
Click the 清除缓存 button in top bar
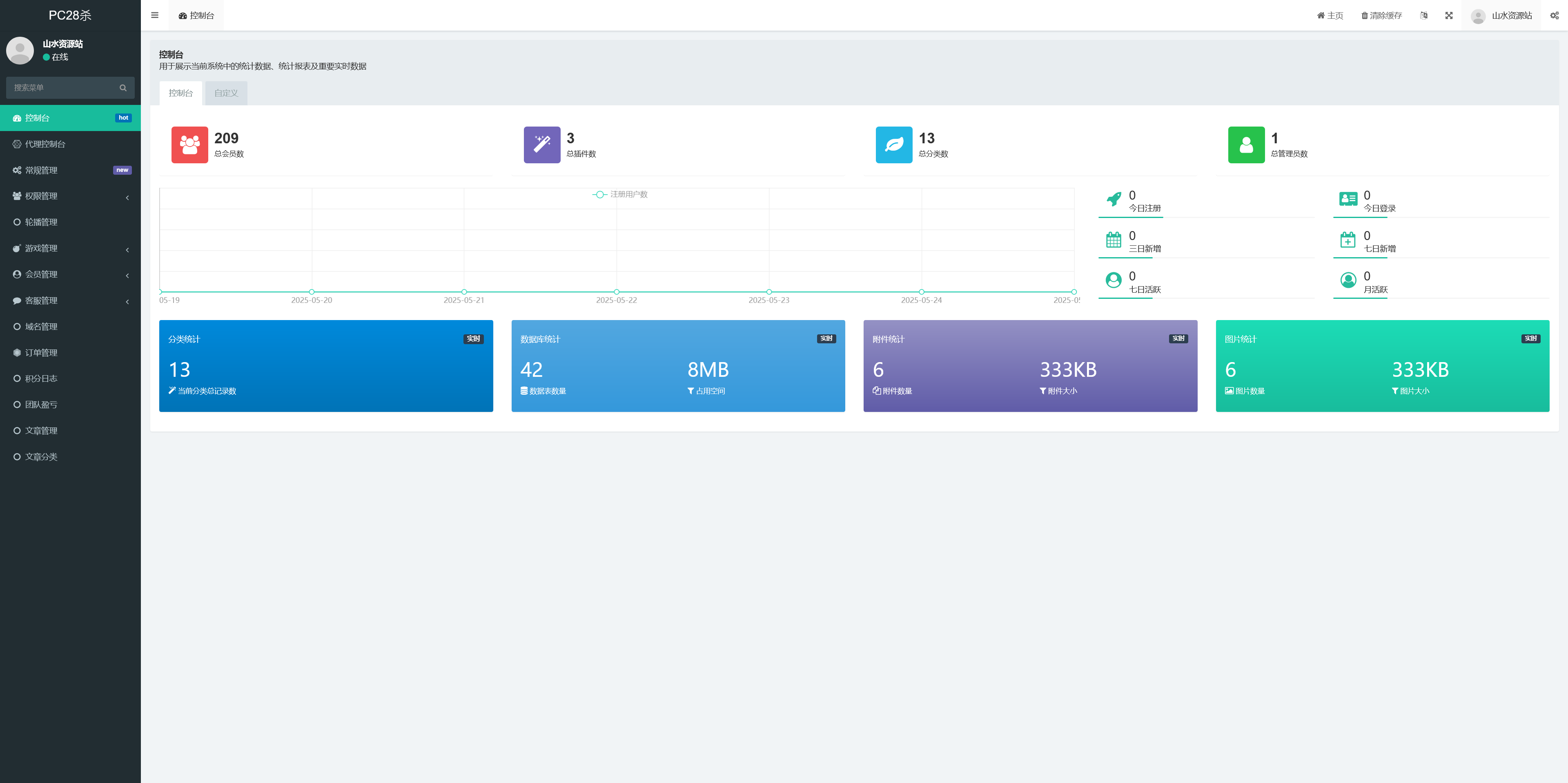(1381, 15)
